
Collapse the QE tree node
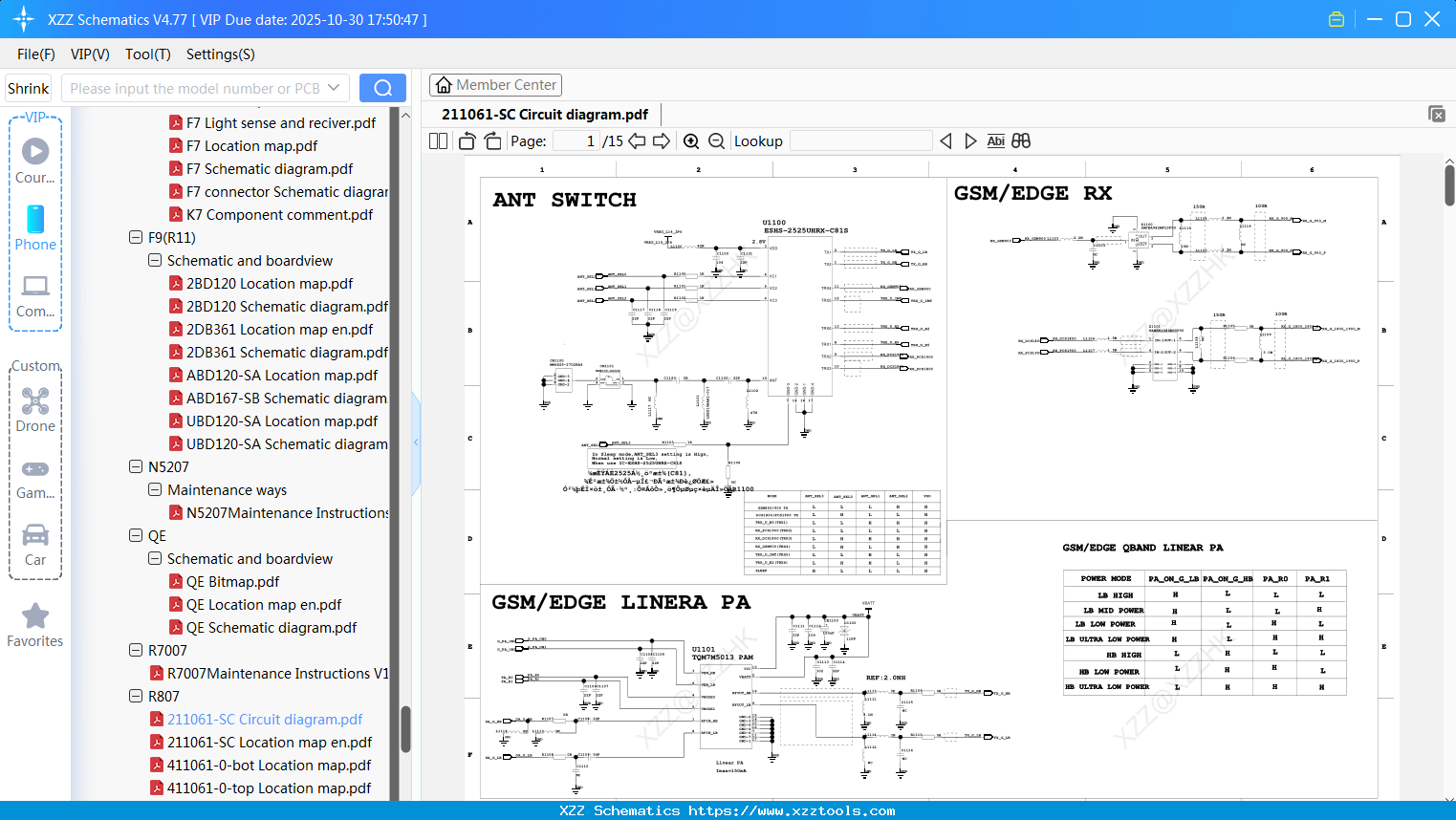pyautogui.click(x=136, y=535)
